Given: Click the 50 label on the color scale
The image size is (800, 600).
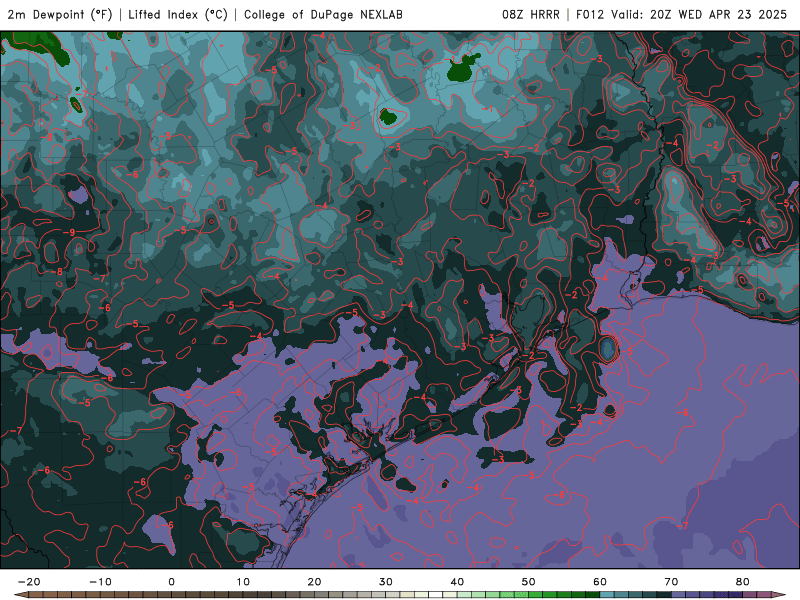Looking at the screenshot, I should pos(529,582).
